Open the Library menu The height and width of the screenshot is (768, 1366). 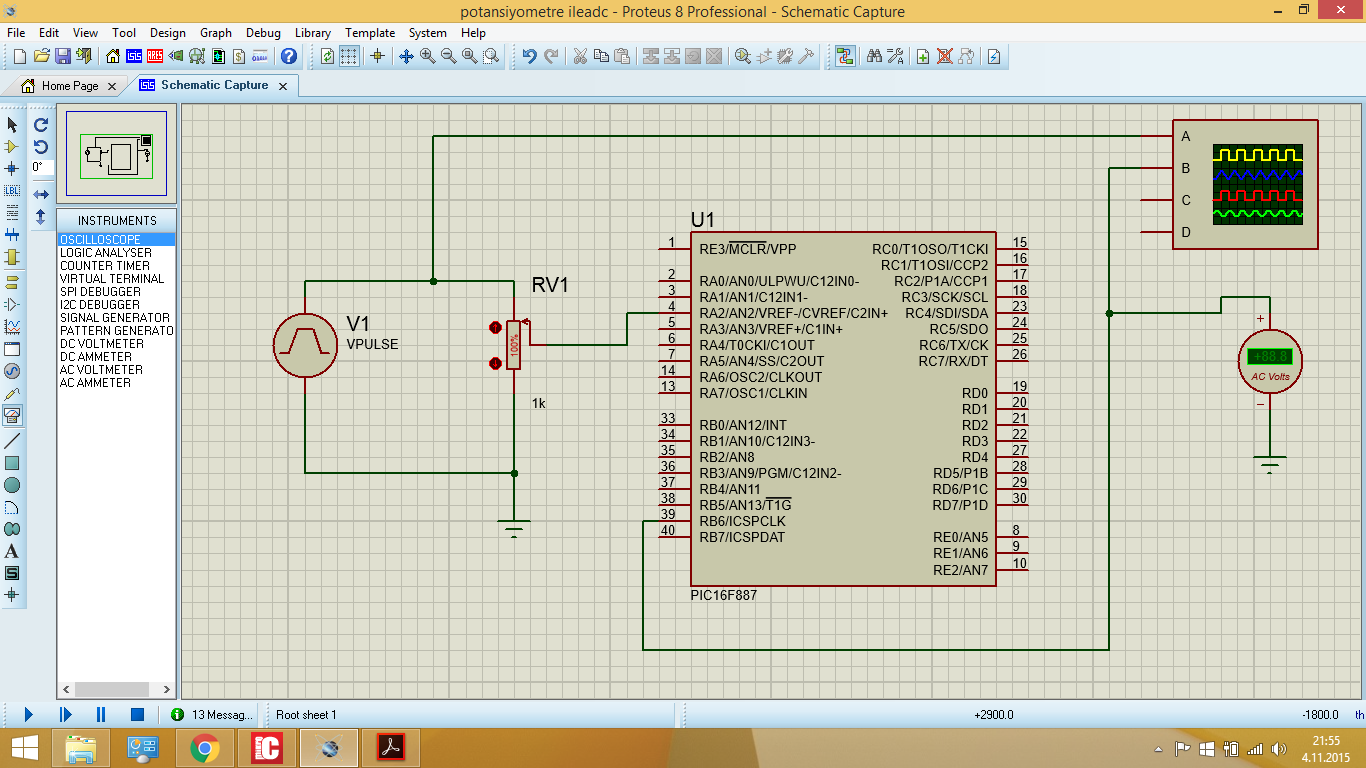(312, 33)
